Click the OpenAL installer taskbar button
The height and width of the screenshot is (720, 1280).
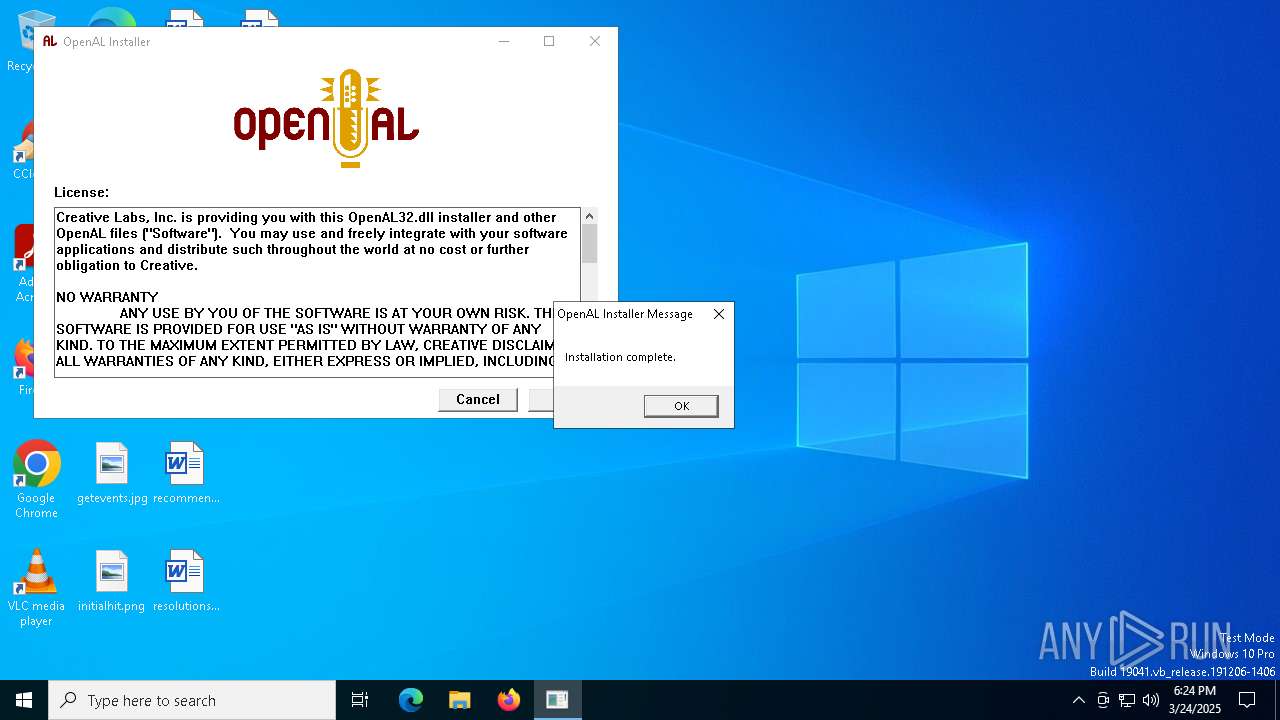pos(557,700)
